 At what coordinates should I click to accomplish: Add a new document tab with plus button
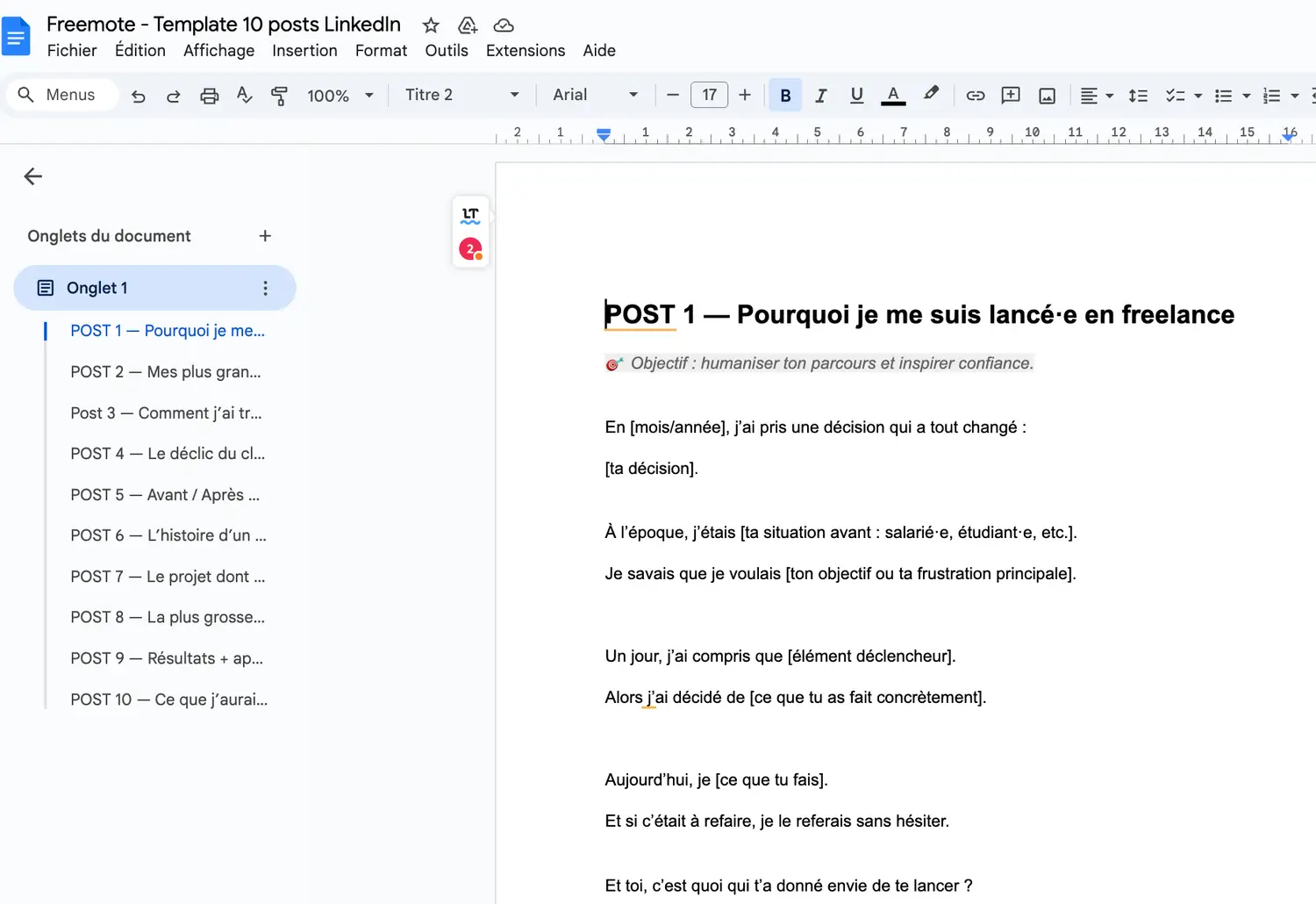(265, 236)
